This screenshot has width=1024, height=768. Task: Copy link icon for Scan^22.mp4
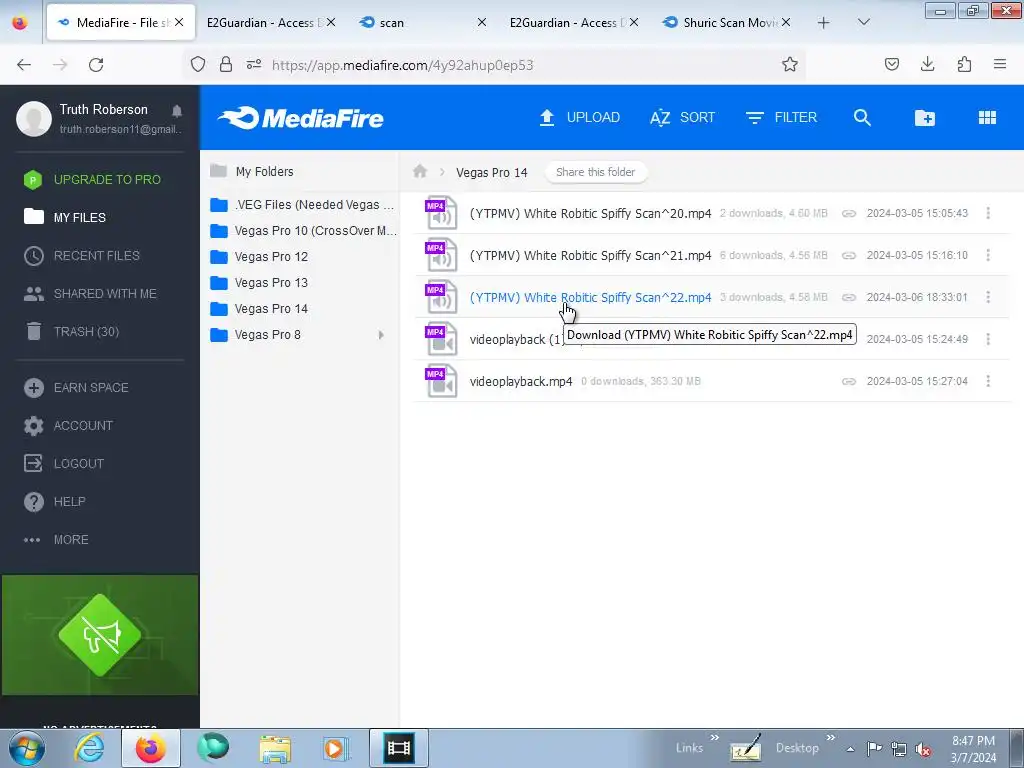848,297
